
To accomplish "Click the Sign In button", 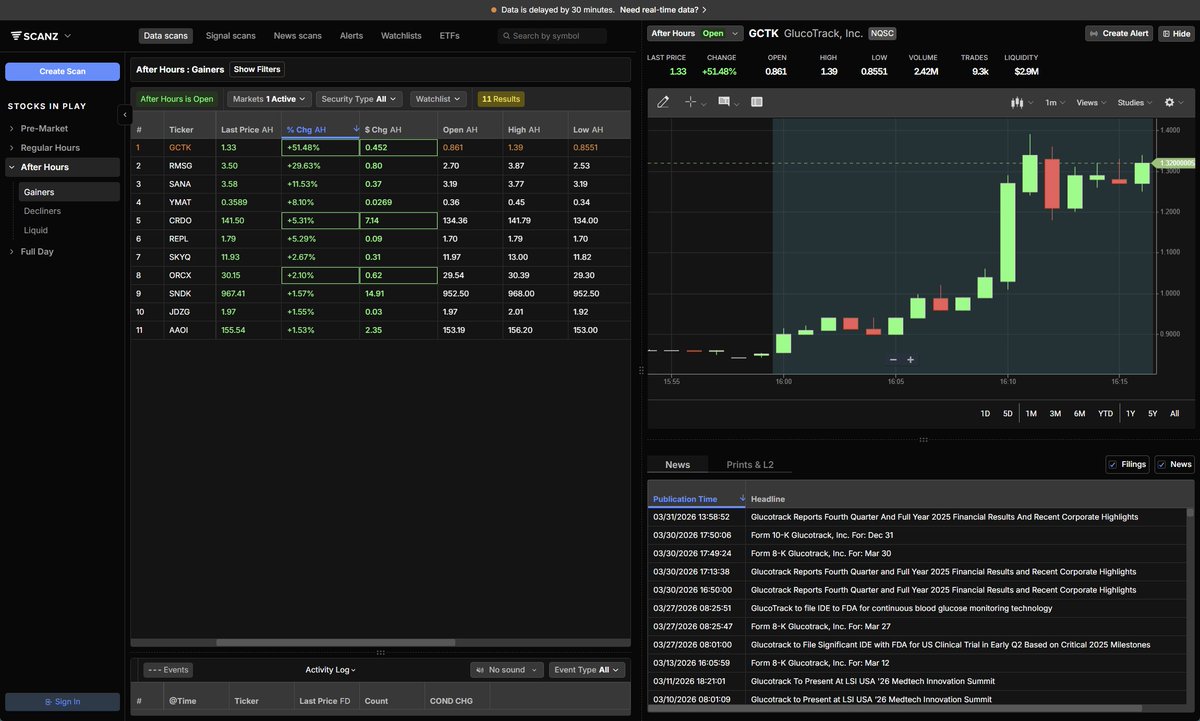I will click(62, 702).
